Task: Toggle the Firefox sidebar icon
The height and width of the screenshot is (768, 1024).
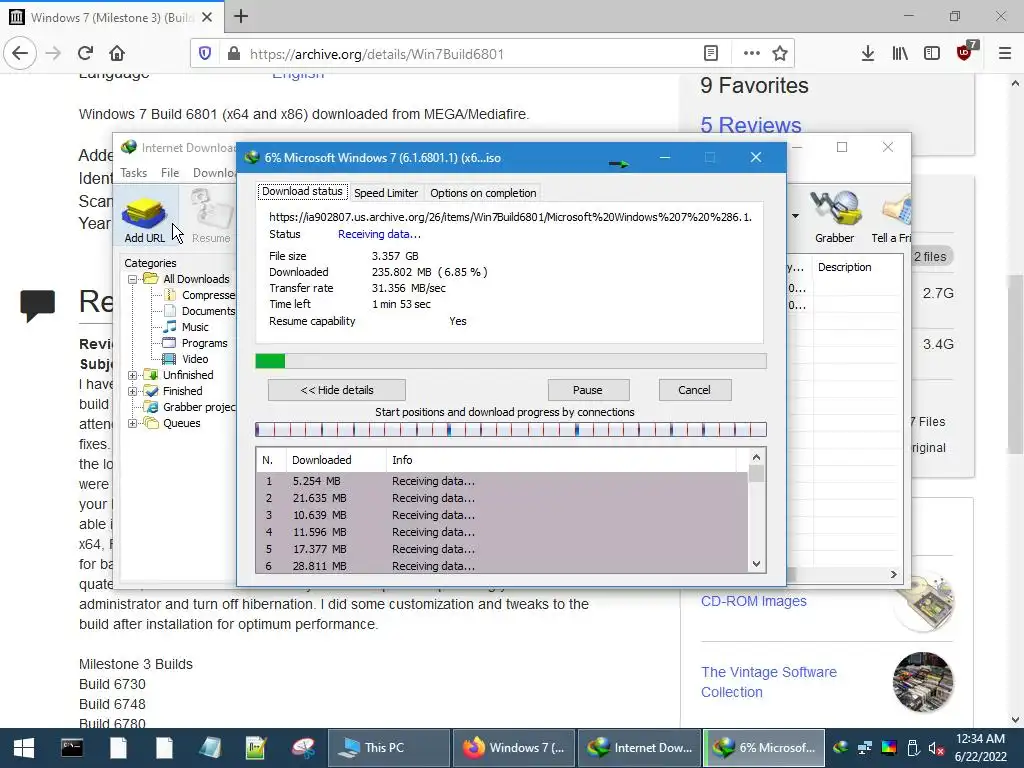Action: pos(932,54)
